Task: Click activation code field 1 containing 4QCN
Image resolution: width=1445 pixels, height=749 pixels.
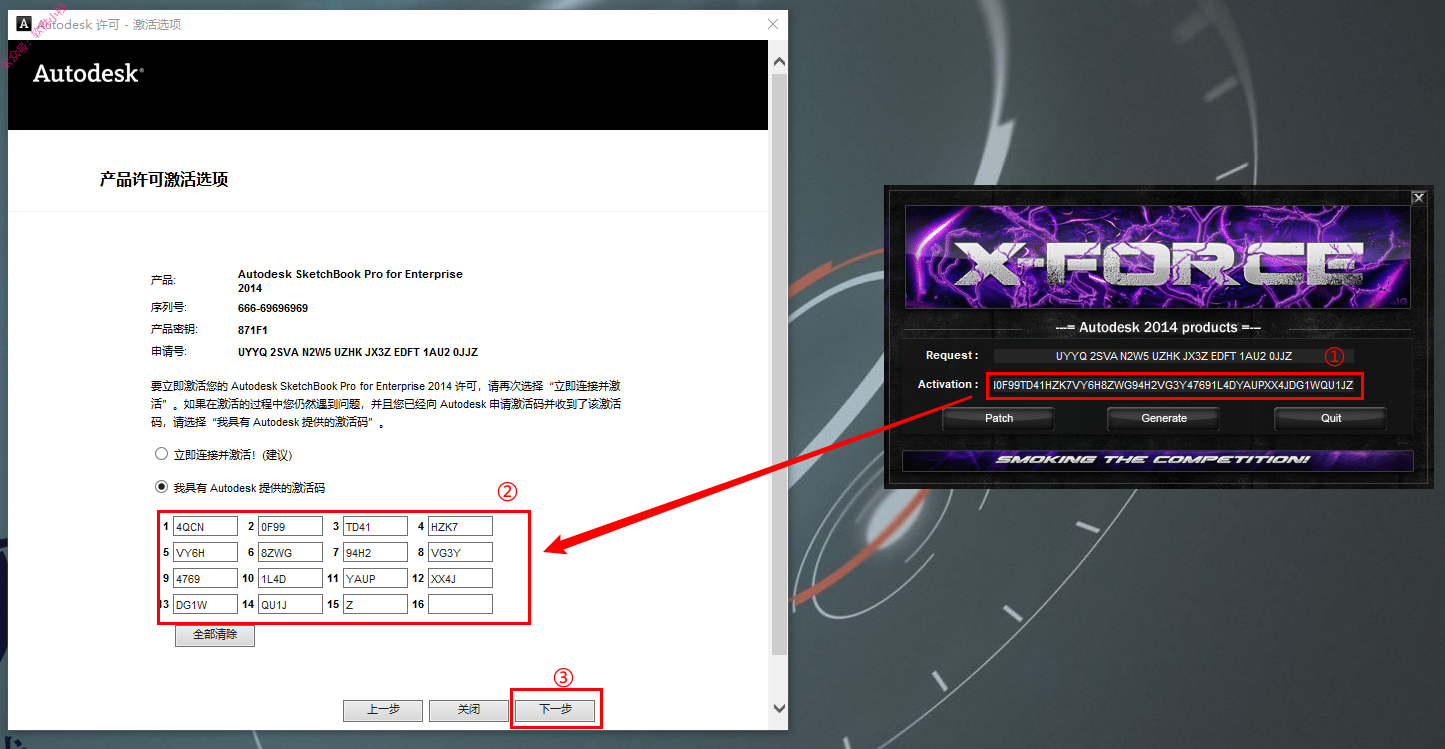Action: pyautogui.click(x=205, y=526)
